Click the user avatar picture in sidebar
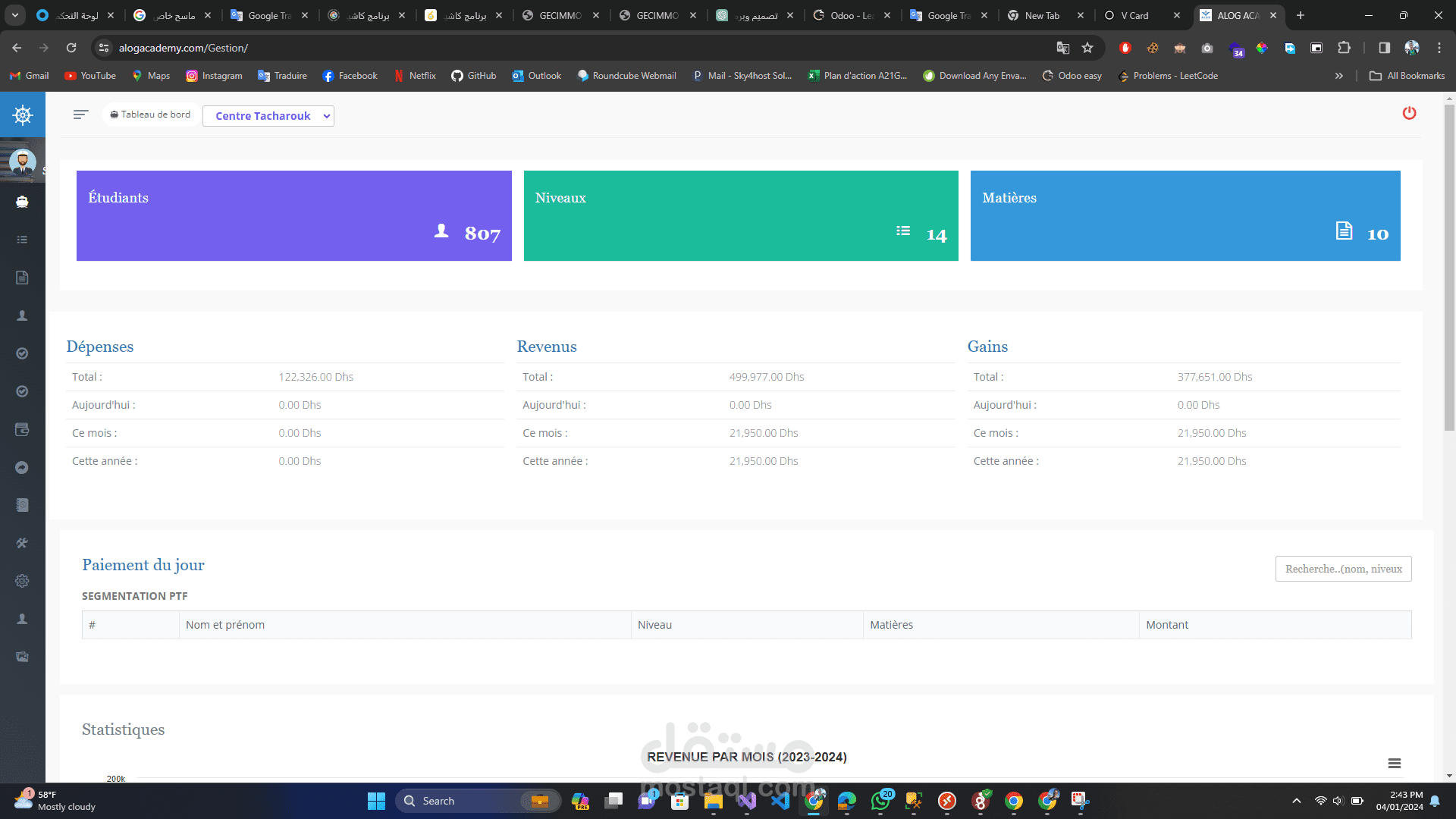1456x819 pixels. point(23,162)
